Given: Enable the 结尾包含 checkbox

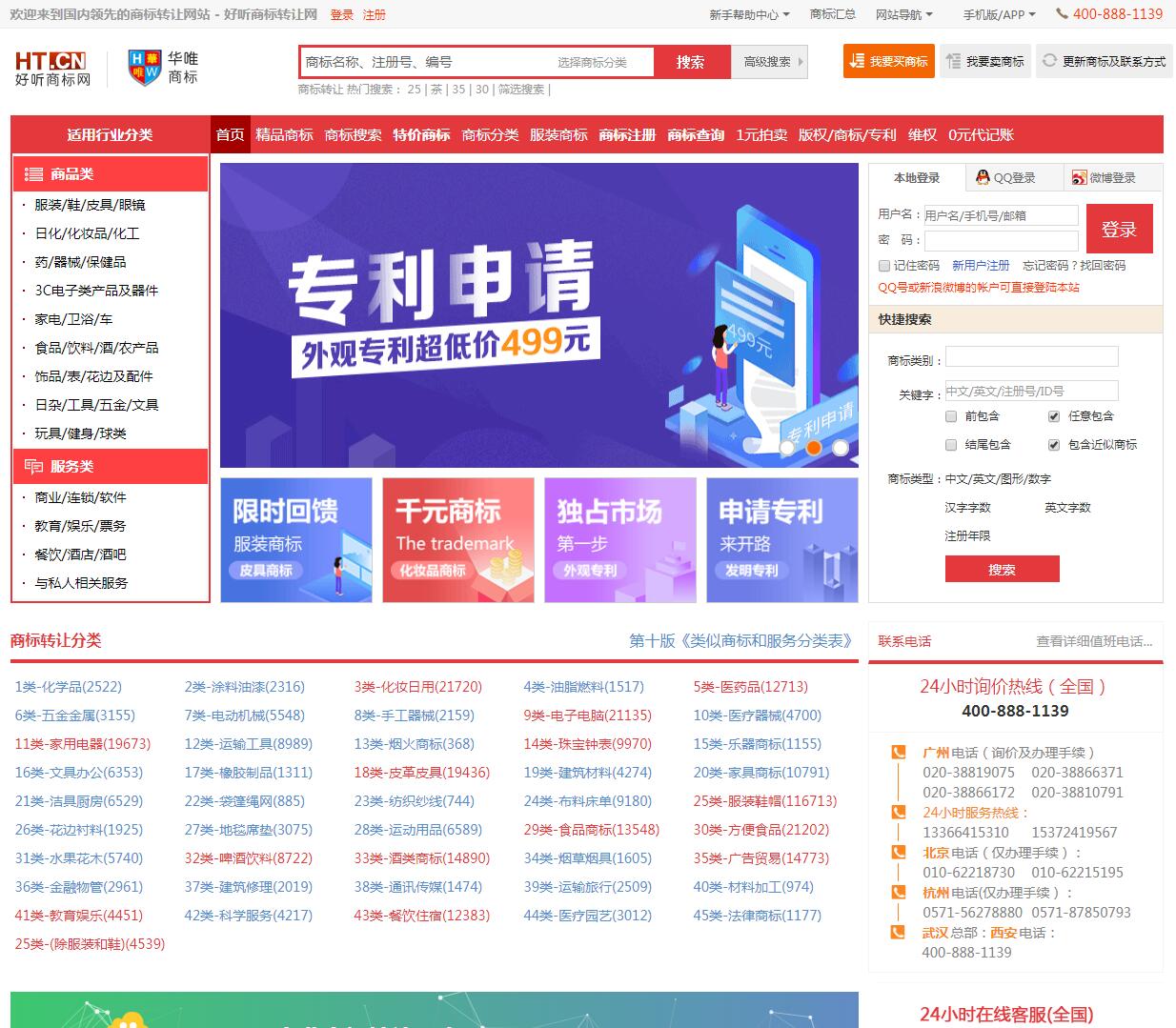Looking at the screenshot, I should 951,445.
